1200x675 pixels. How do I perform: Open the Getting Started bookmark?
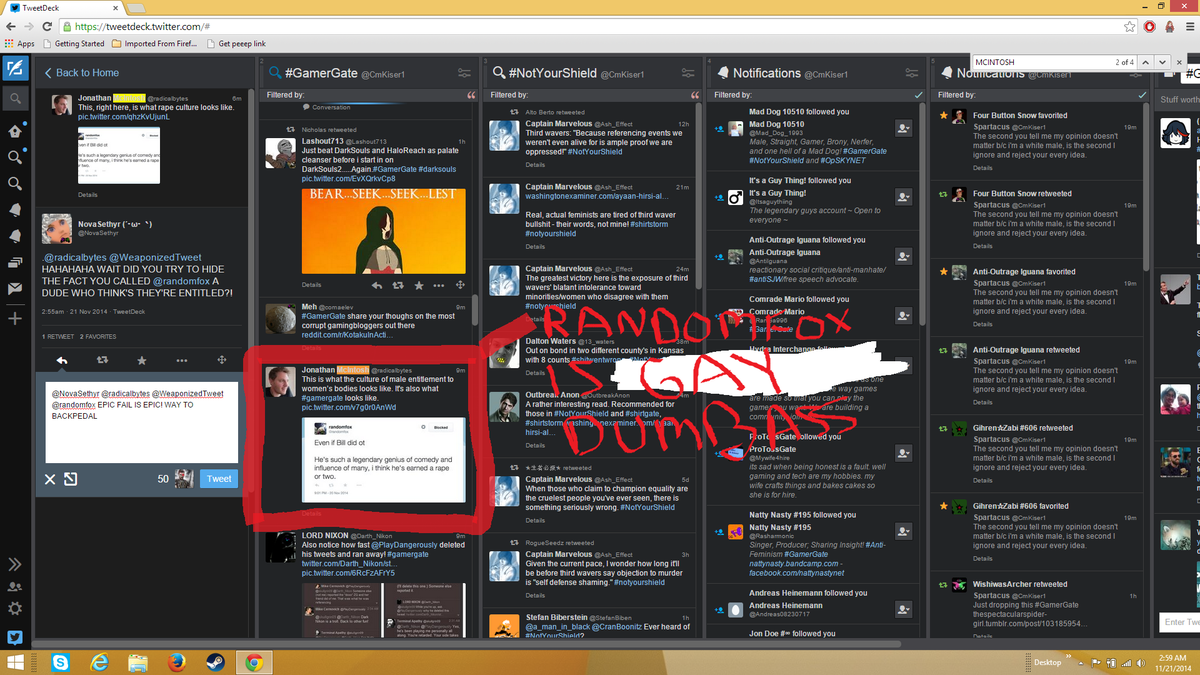[x=72, y=44]
